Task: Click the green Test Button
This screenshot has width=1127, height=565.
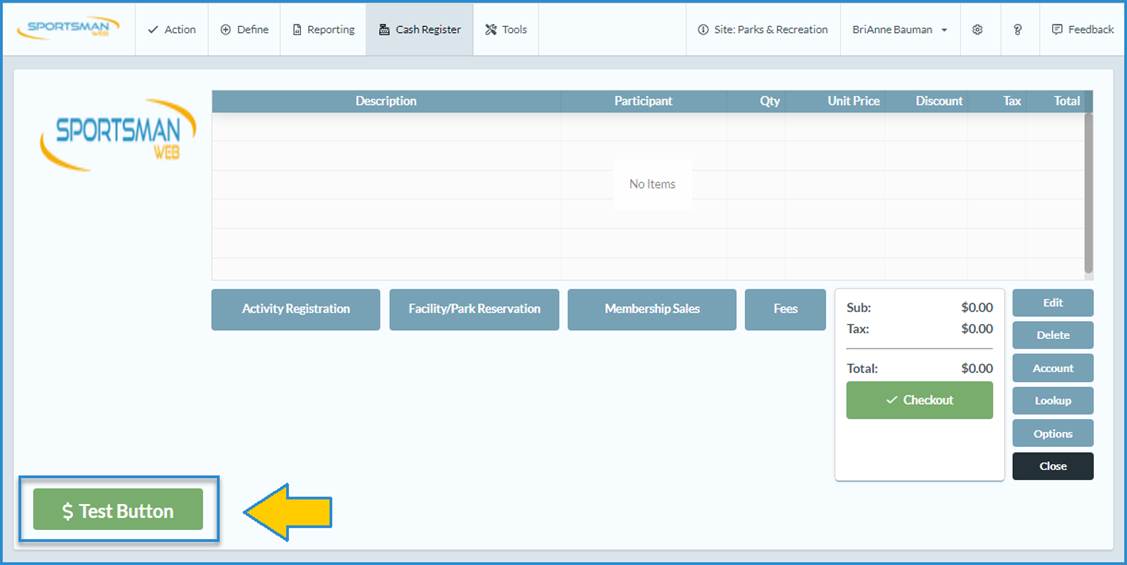Action: pos(118,510)
